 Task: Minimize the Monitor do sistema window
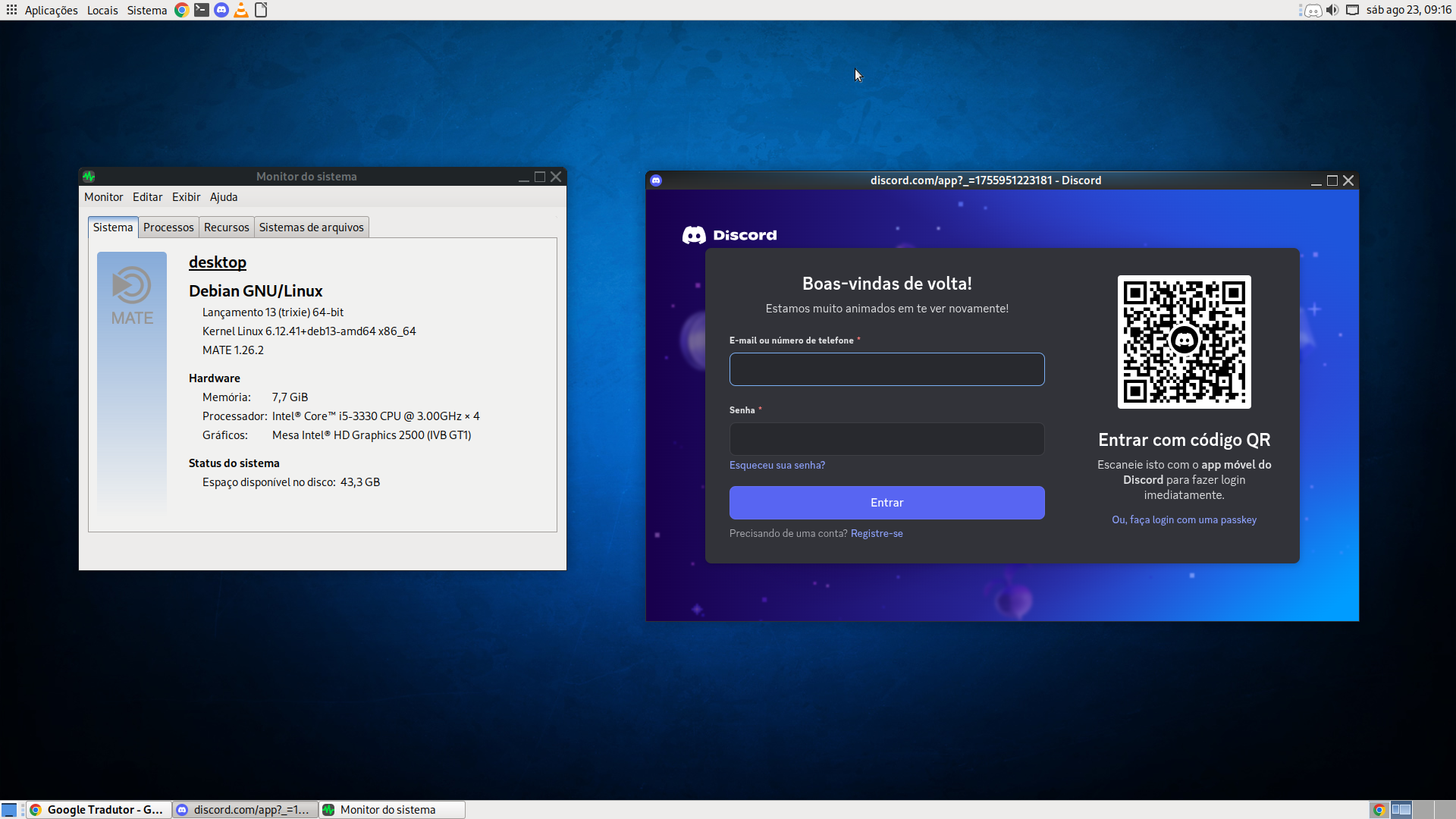click(x=523, y=177)
